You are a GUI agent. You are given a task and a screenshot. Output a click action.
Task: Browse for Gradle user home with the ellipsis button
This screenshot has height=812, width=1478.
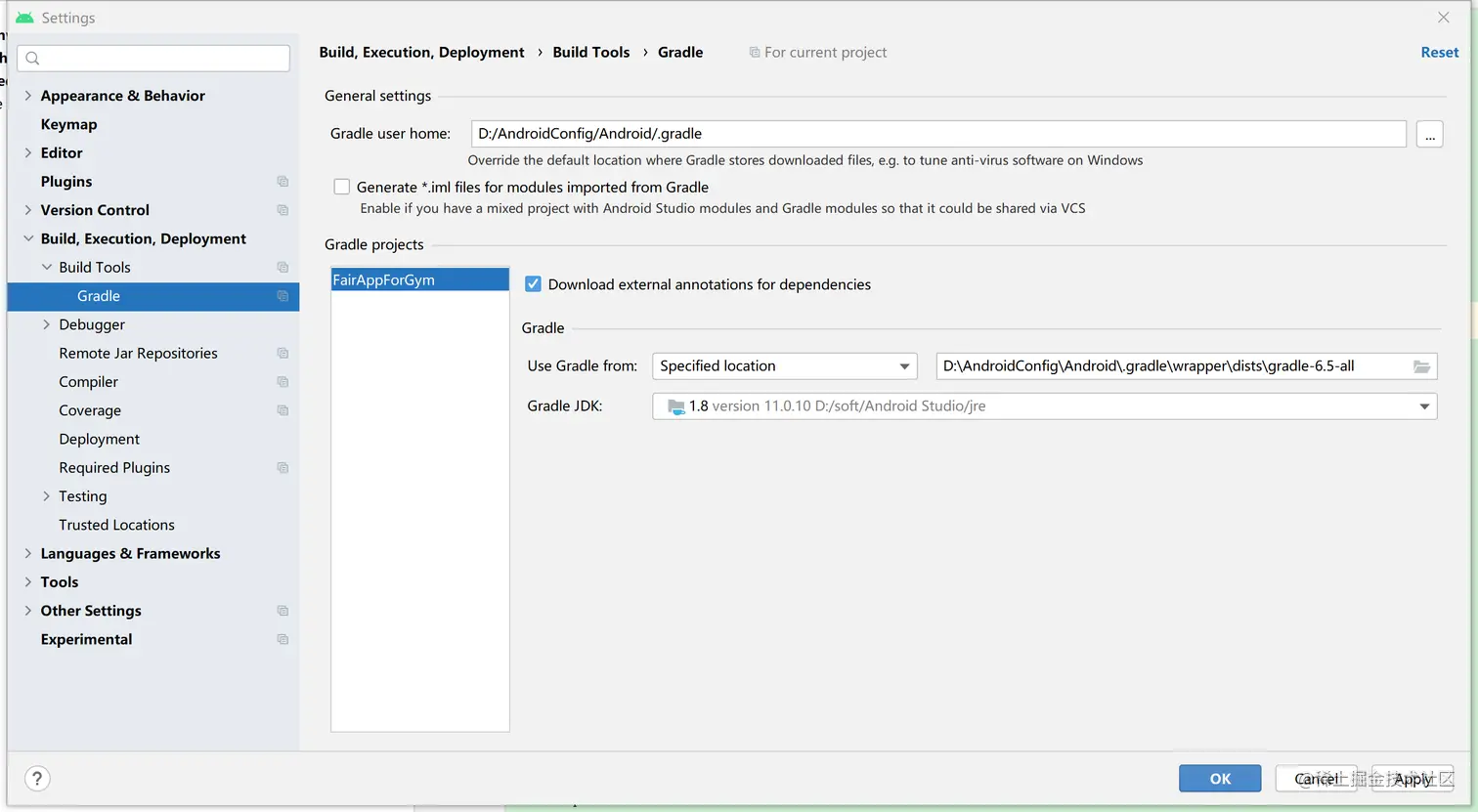[x=1429, y=134]
